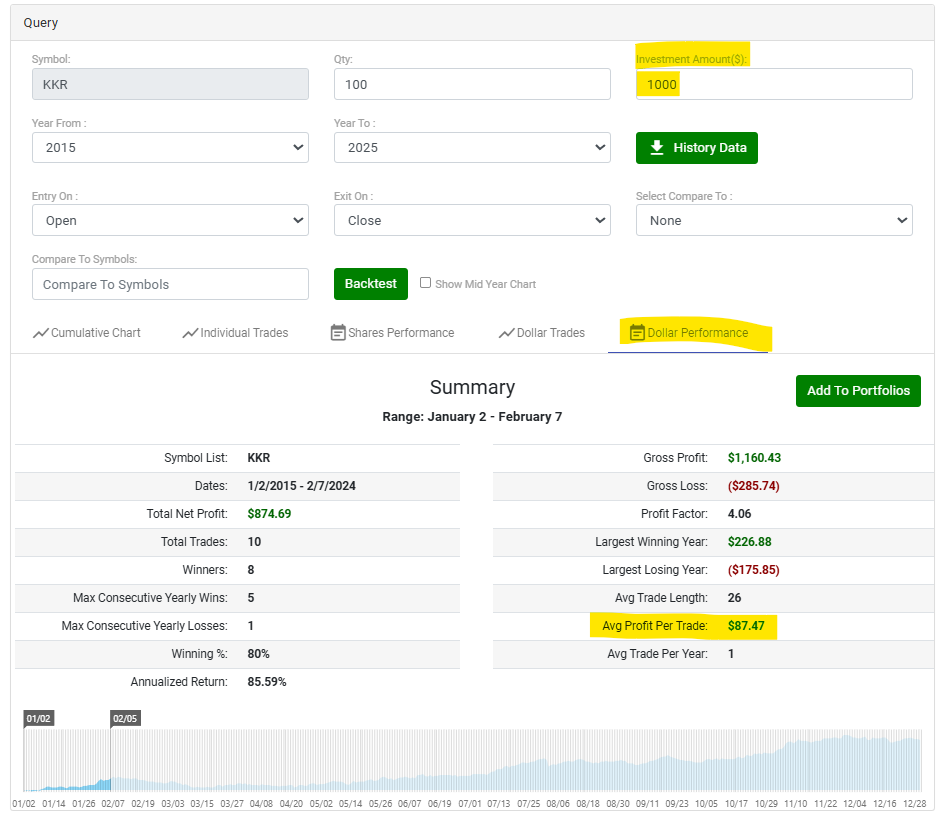Expand the Entry On dropdown set to Open
The height and width of the screenshot is (820, 946).
[x=170, y=220]
